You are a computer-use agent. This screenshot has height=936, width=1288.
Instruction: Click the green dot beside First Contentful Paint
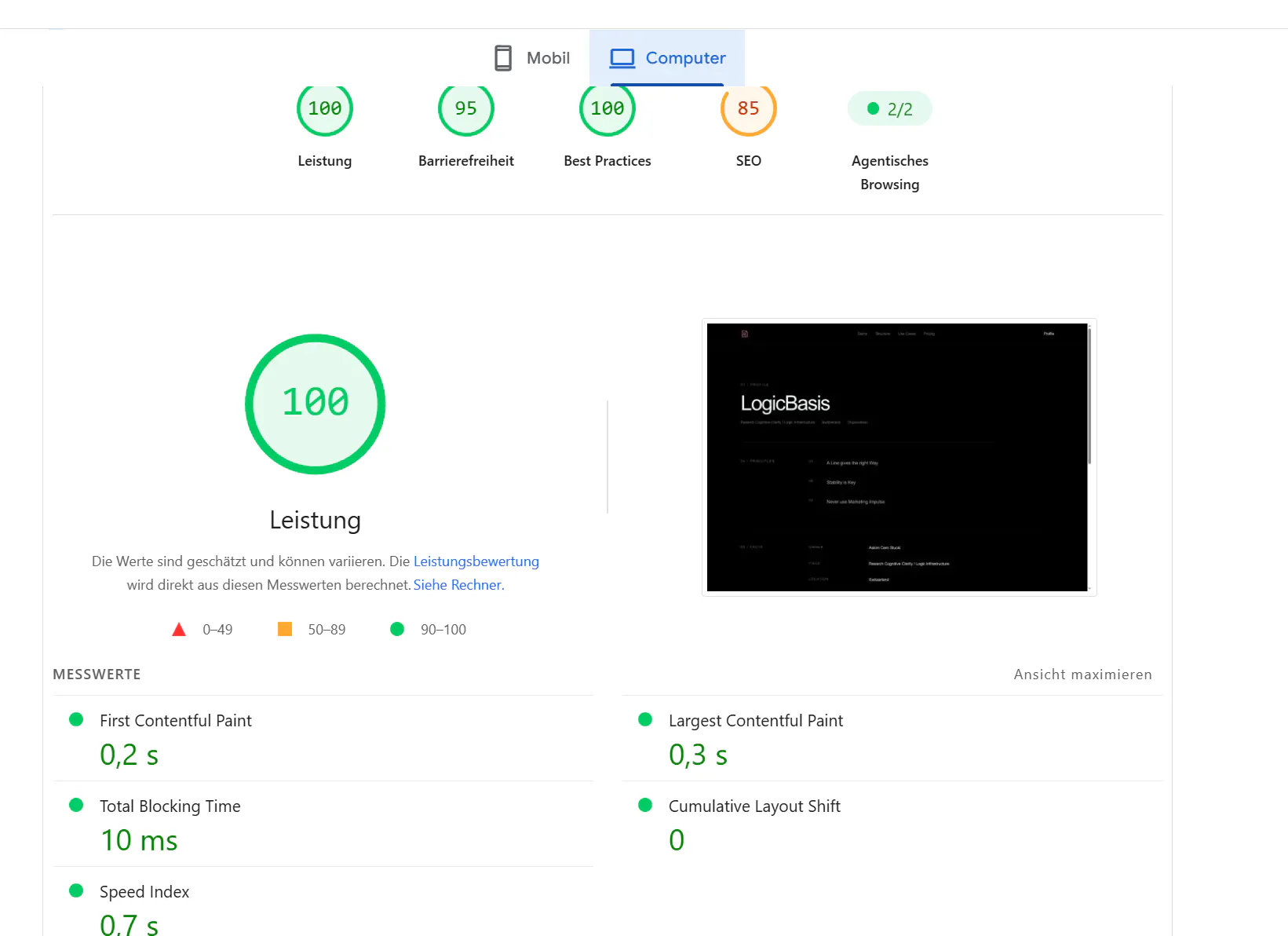(76, 719)
